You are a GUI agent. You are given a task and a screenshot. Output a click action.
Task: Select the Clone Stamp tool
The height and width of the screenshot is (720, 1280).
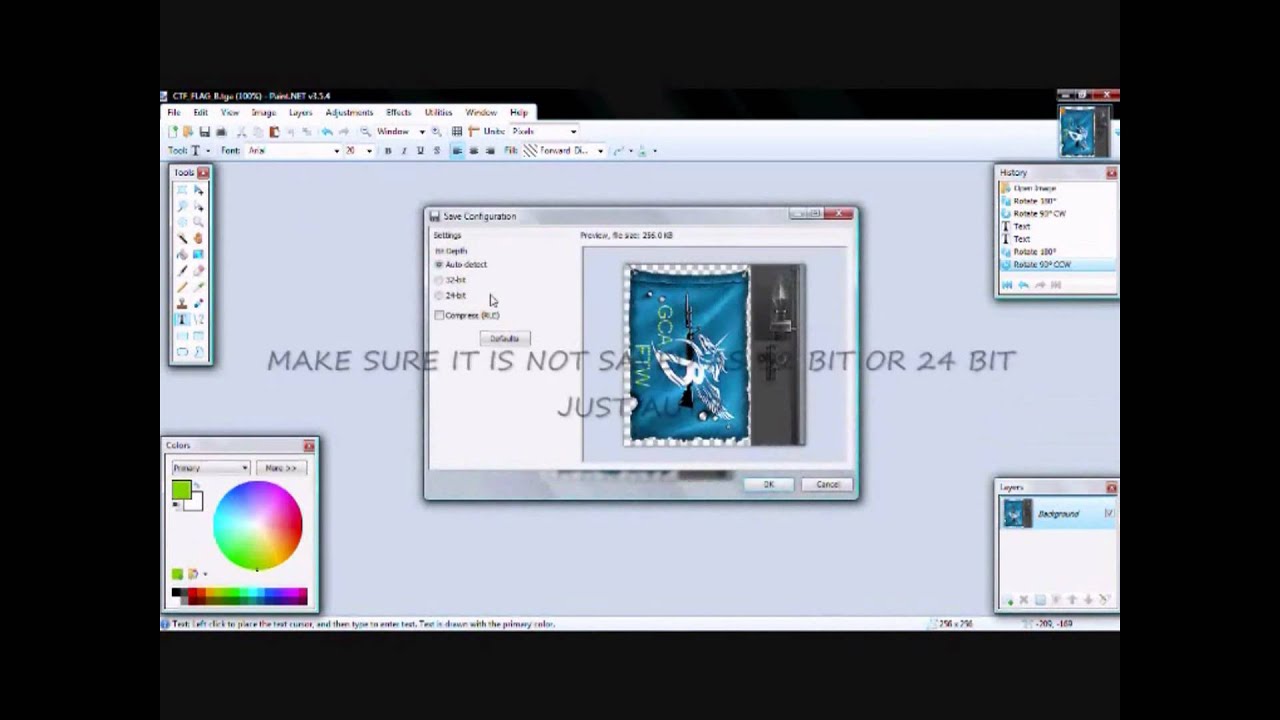[182, 303]
